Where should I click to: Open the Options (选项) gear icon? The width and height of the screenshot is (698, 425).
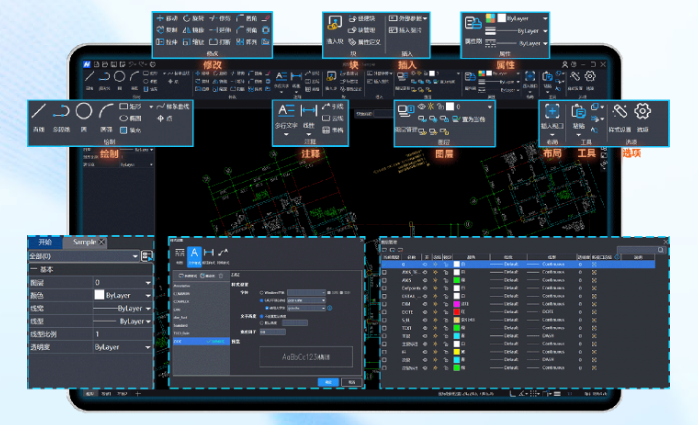tap(643, 112)
